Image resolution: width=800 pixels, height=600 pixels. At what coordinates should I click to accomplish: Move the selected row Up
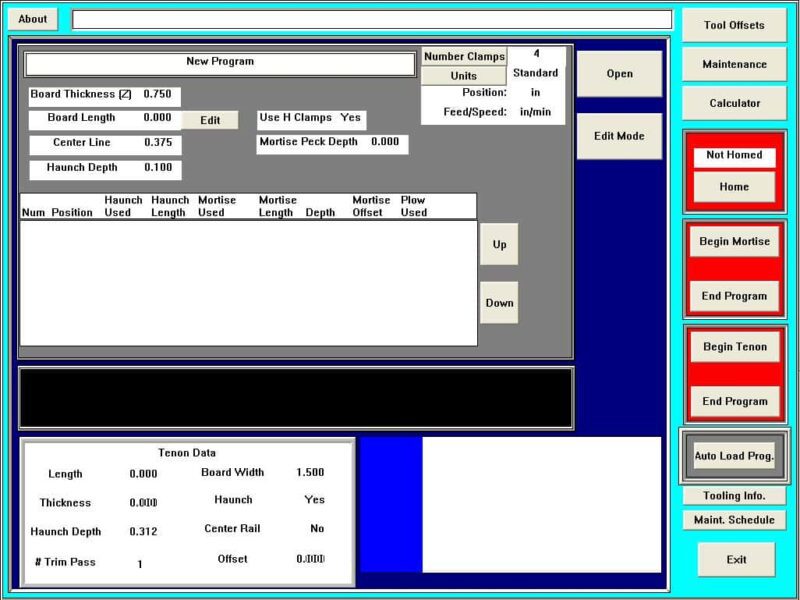coord(499,244)
